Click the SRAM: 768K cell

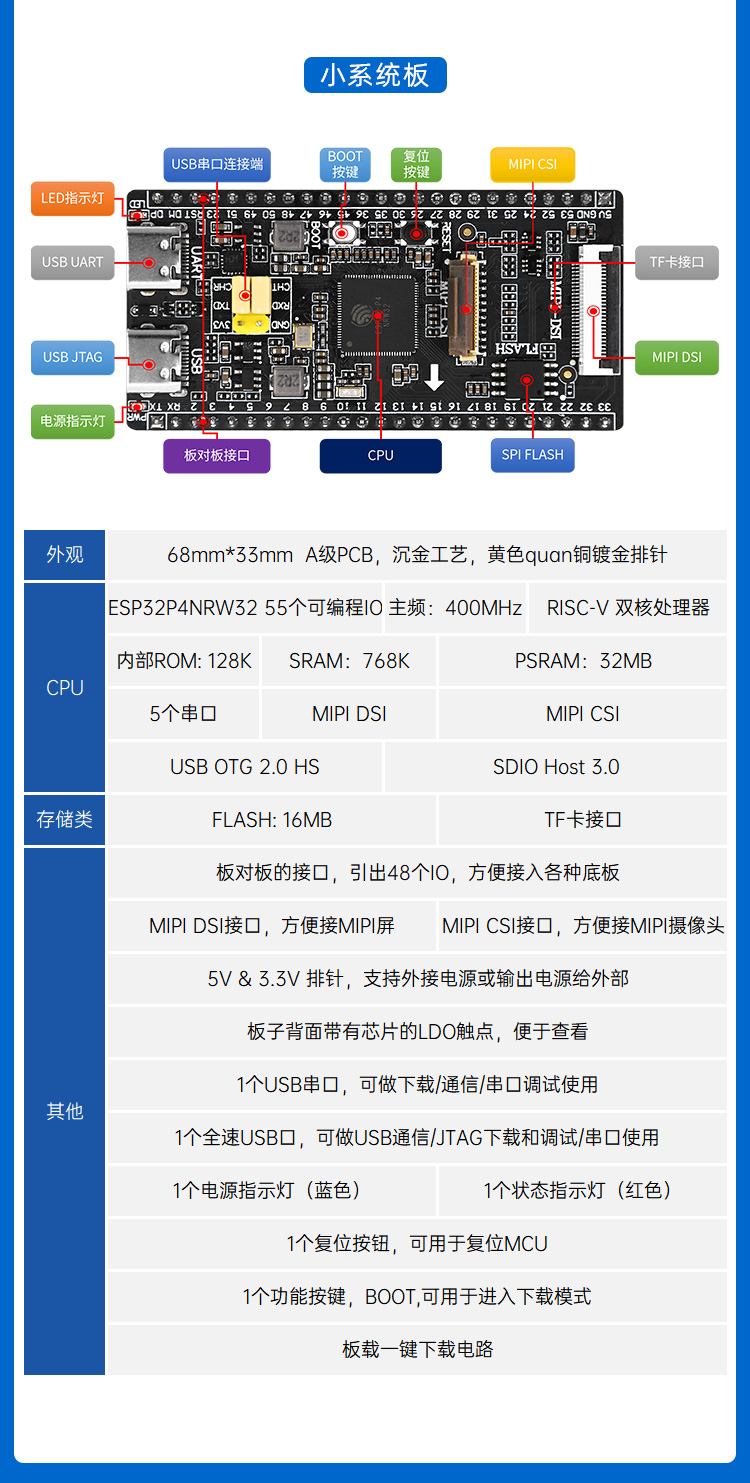click(349, 661)
